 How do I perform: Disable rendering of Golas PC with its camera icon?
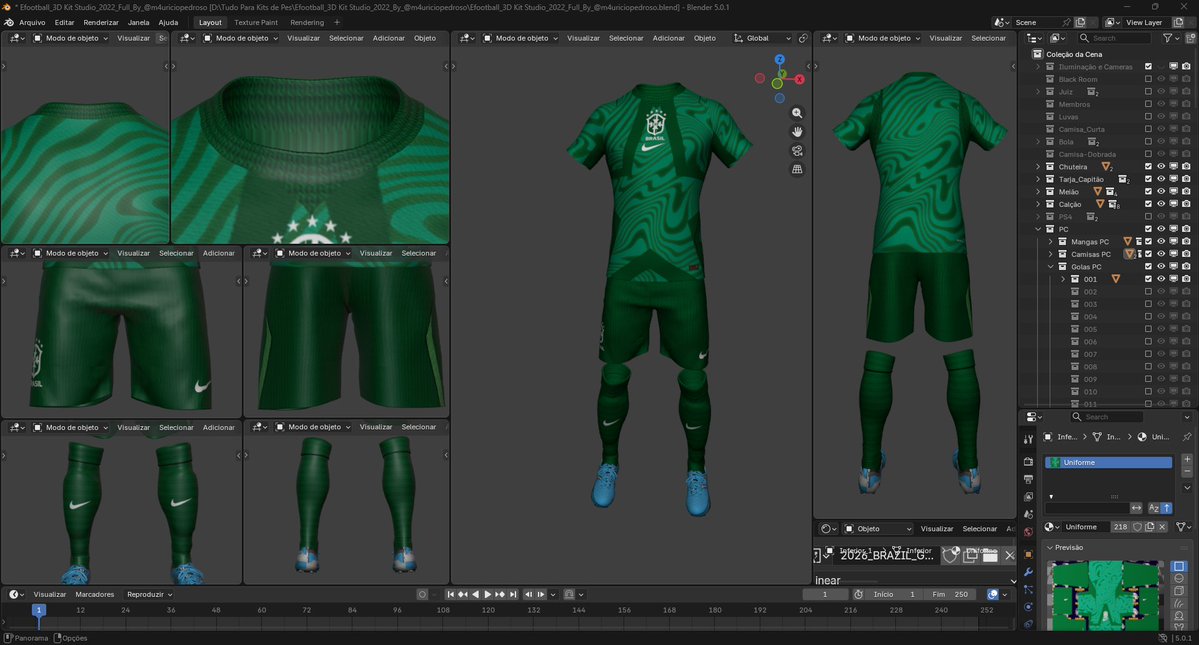pyautogui.click(x=1186, y=267)
